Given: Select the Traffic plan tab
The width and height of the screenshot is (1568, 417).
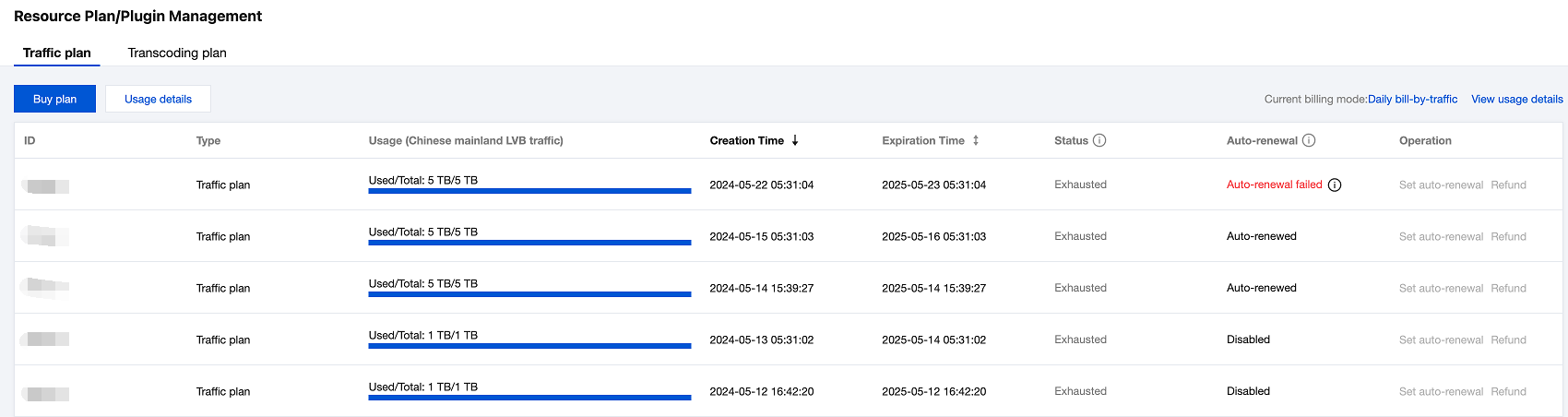Looking at the screenshot, I should click(57, 53).
